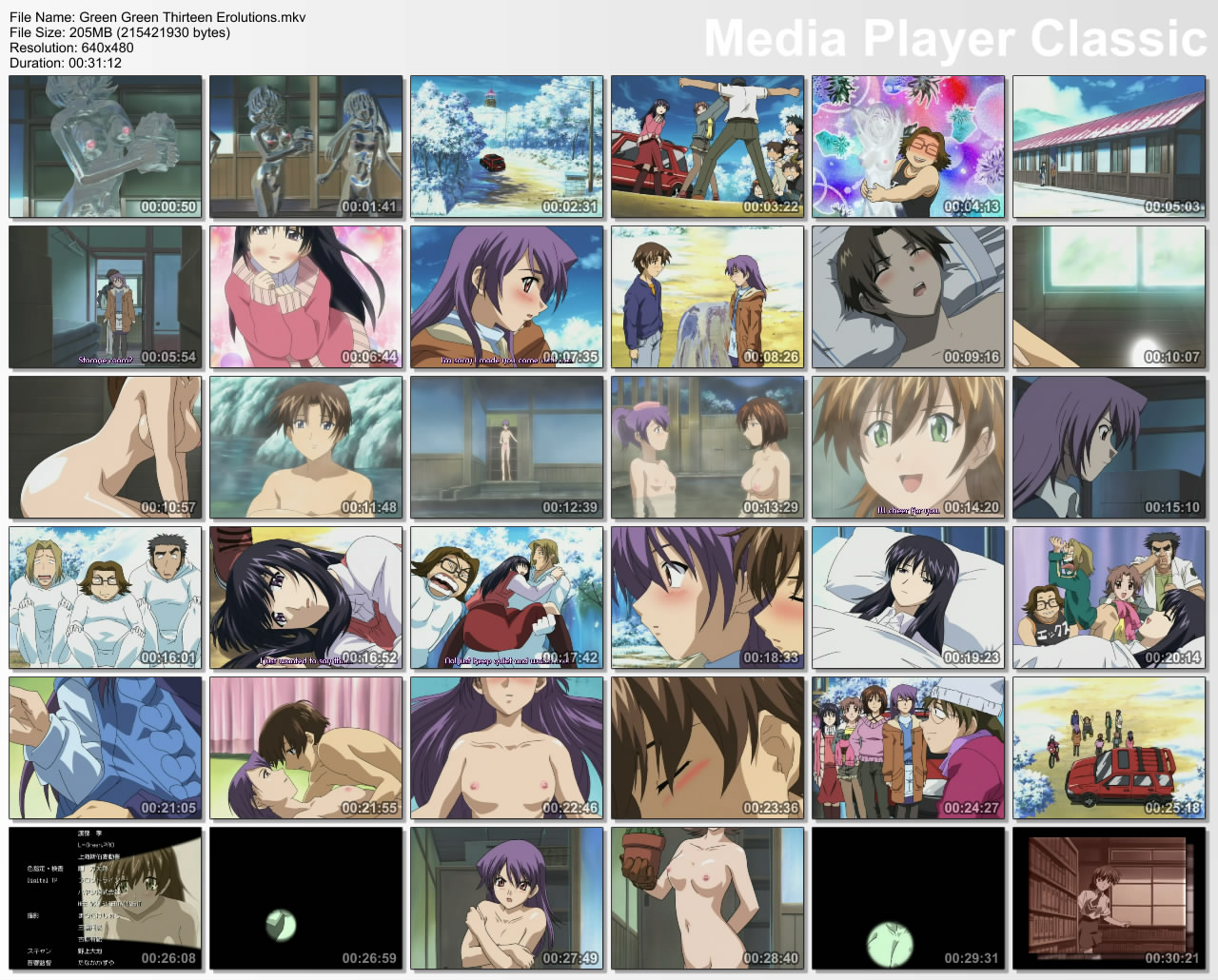Select the 'File Size: 205MB' line
The image size is (1218, 980).
pyautogui.click(x=120, y=32)
